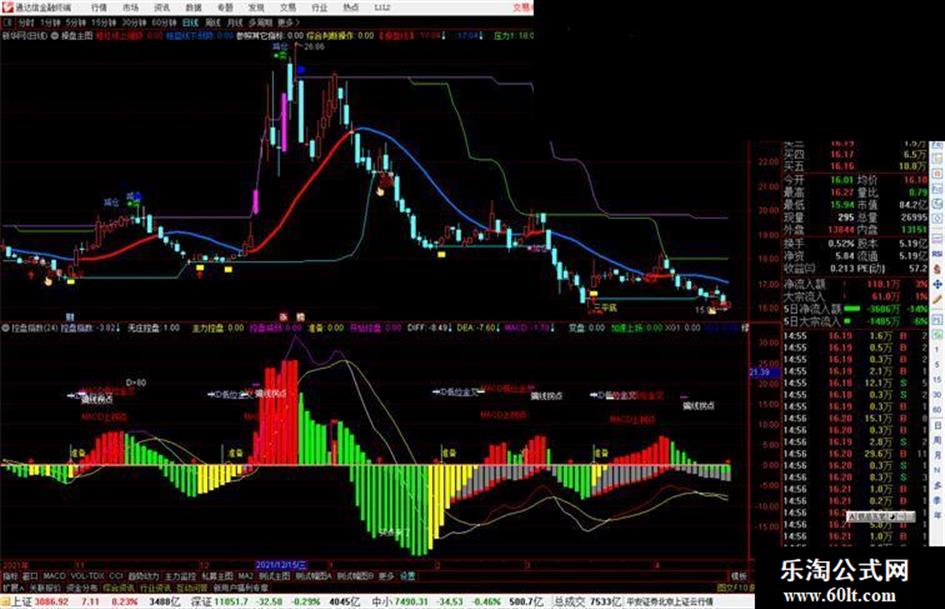This screenshot has height=609, width=945.
Task: Switch to the 60分钟 period
Action: (x=163, y=22)
